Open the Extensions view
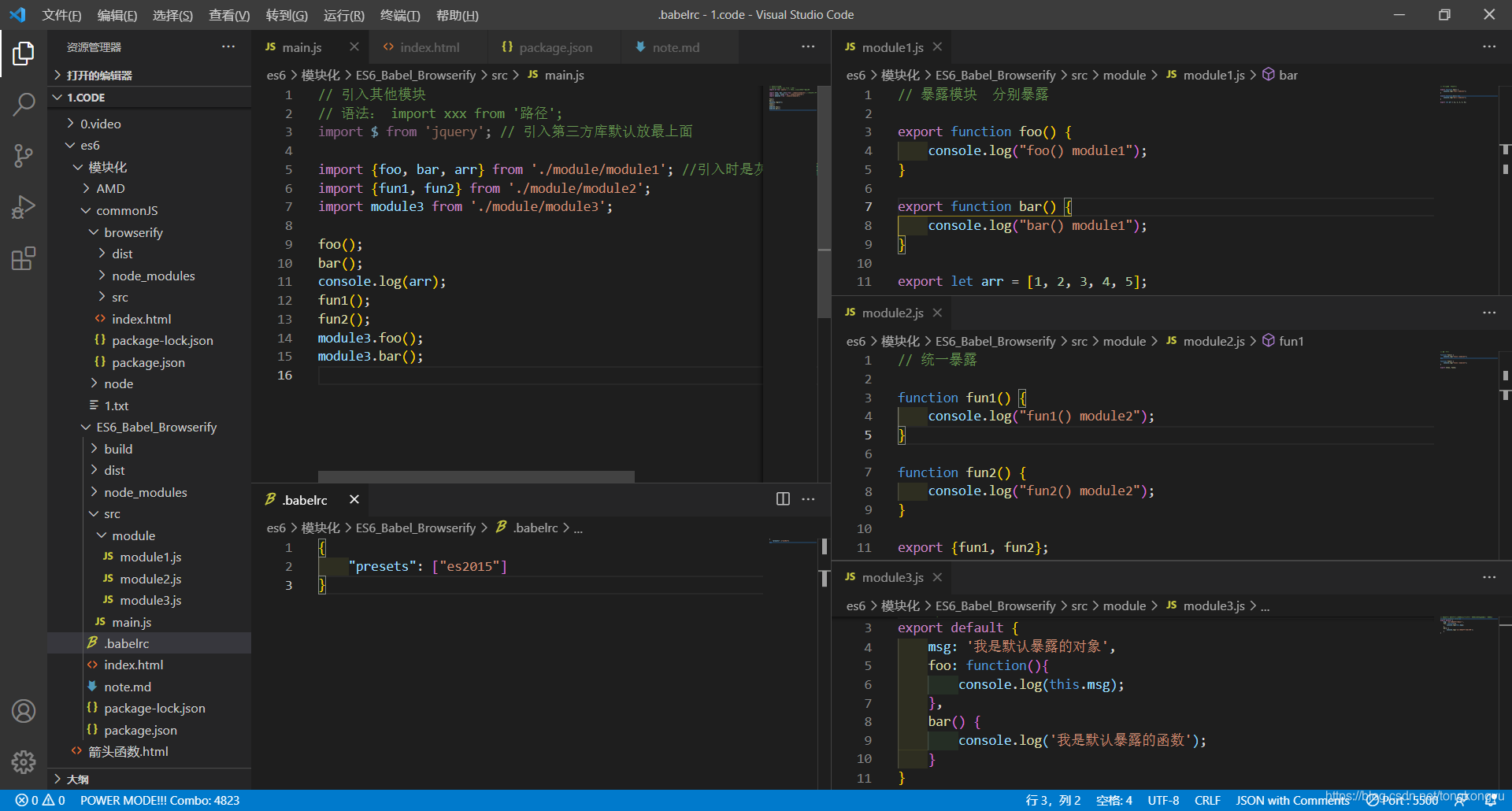 (x=24, y=258)
